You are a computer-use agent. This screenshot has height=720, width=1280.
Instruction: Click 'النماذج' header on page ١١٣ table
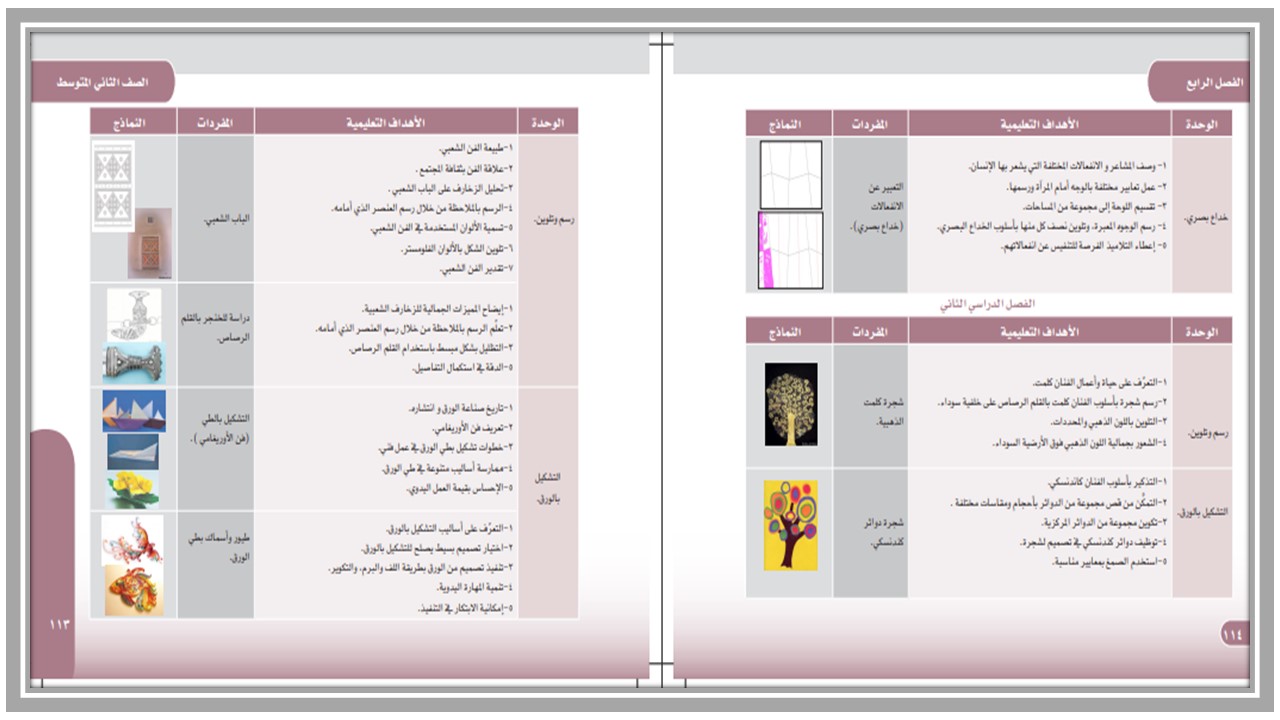133,122
